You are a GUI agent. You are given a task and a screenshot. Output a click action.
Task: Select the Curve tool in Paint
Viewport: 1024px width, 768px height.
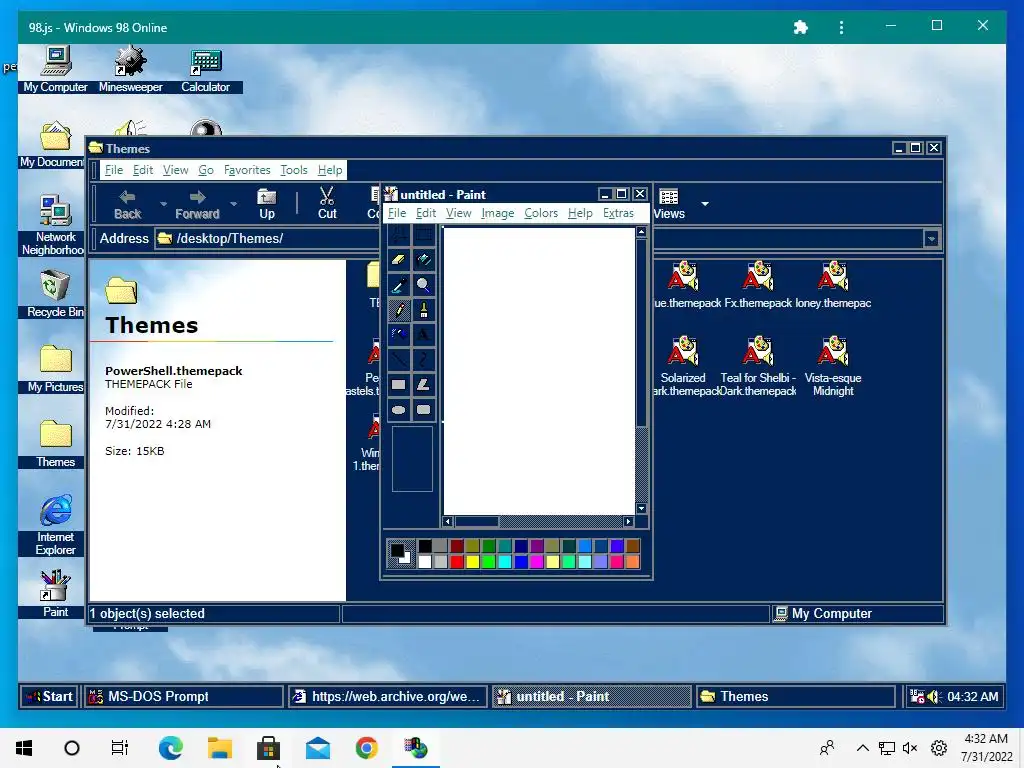click(x=423, y=359)
